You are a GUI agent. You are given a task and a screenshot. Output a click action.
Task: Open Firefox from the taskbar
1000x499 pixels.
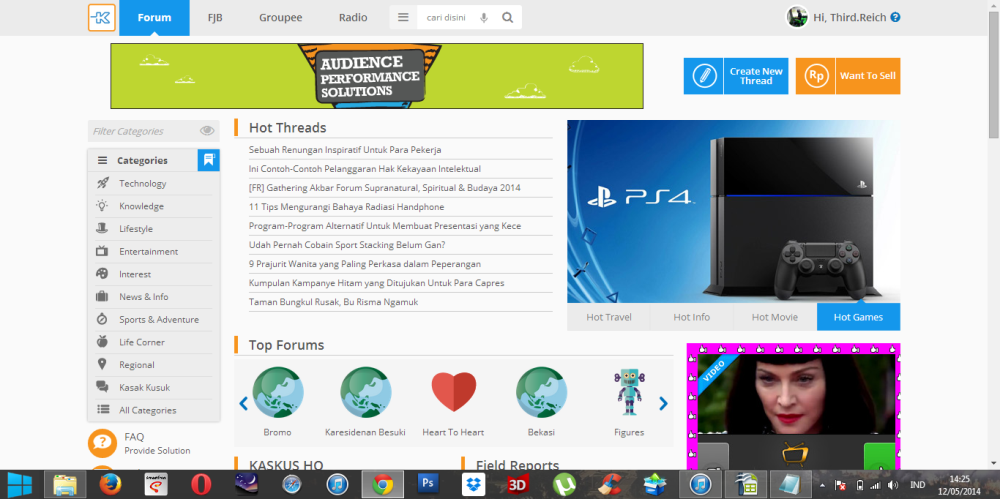pos(110,485)
